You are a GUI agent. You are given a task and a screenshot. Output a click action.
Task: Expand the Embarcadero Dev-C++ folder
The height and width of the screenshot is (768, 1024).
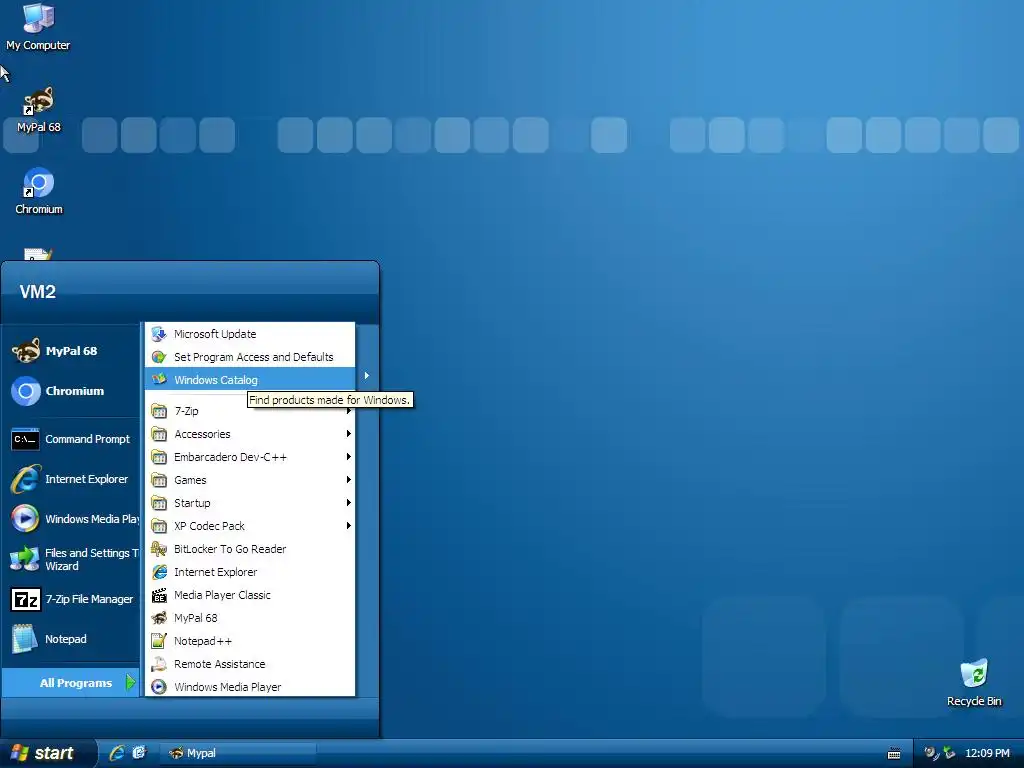pyautogui.click(x=250, y=457)
